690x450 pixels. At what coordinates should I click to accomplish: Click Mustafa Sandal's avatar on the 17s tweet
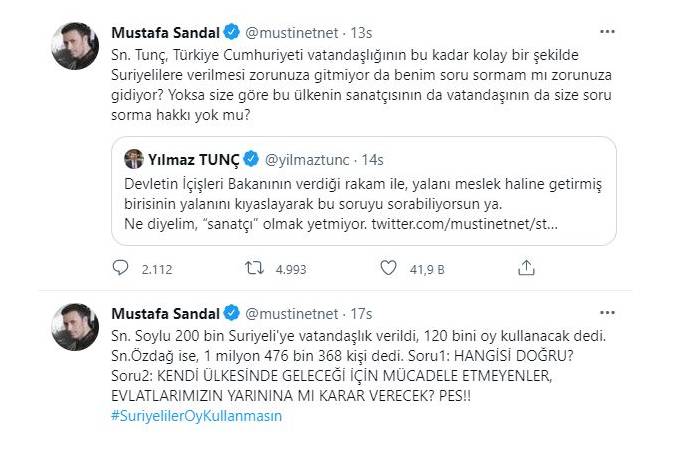pyautogui.click(x=75, y=328)
